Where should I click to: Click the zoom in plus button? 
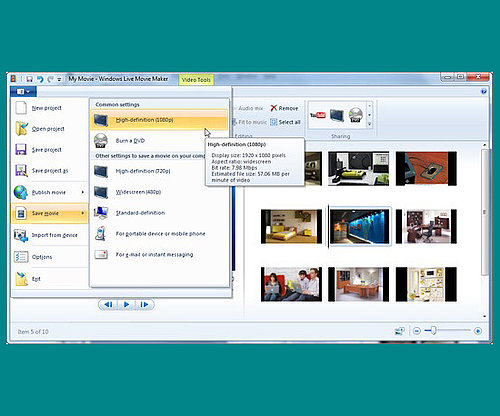tap(478, 331)
